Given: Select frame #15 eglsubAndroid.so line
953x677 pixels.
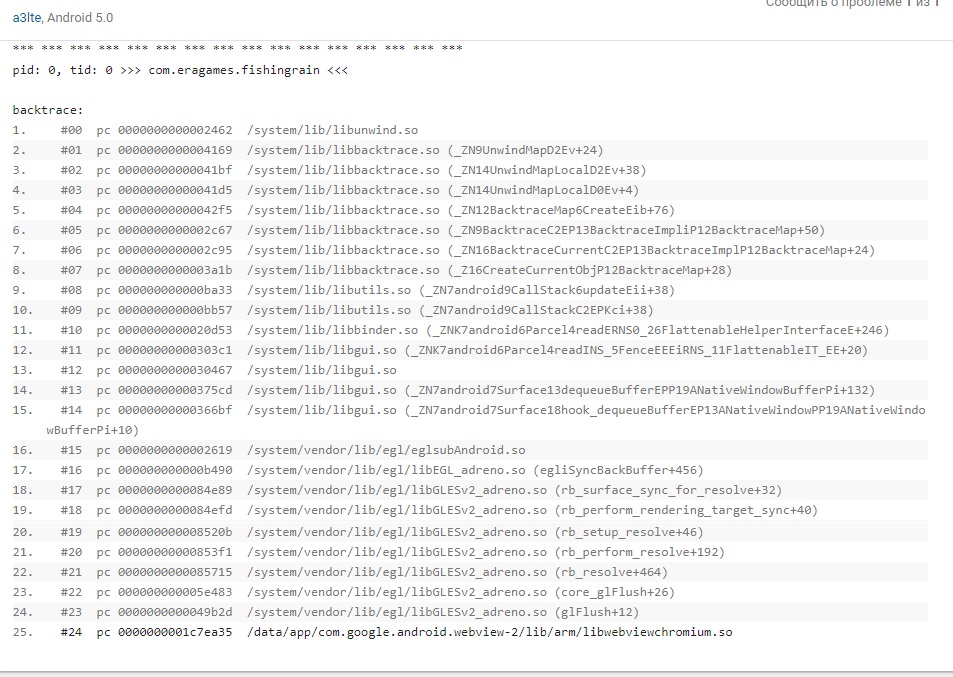Looking at the screenshot, I should [x=470, y=450].
